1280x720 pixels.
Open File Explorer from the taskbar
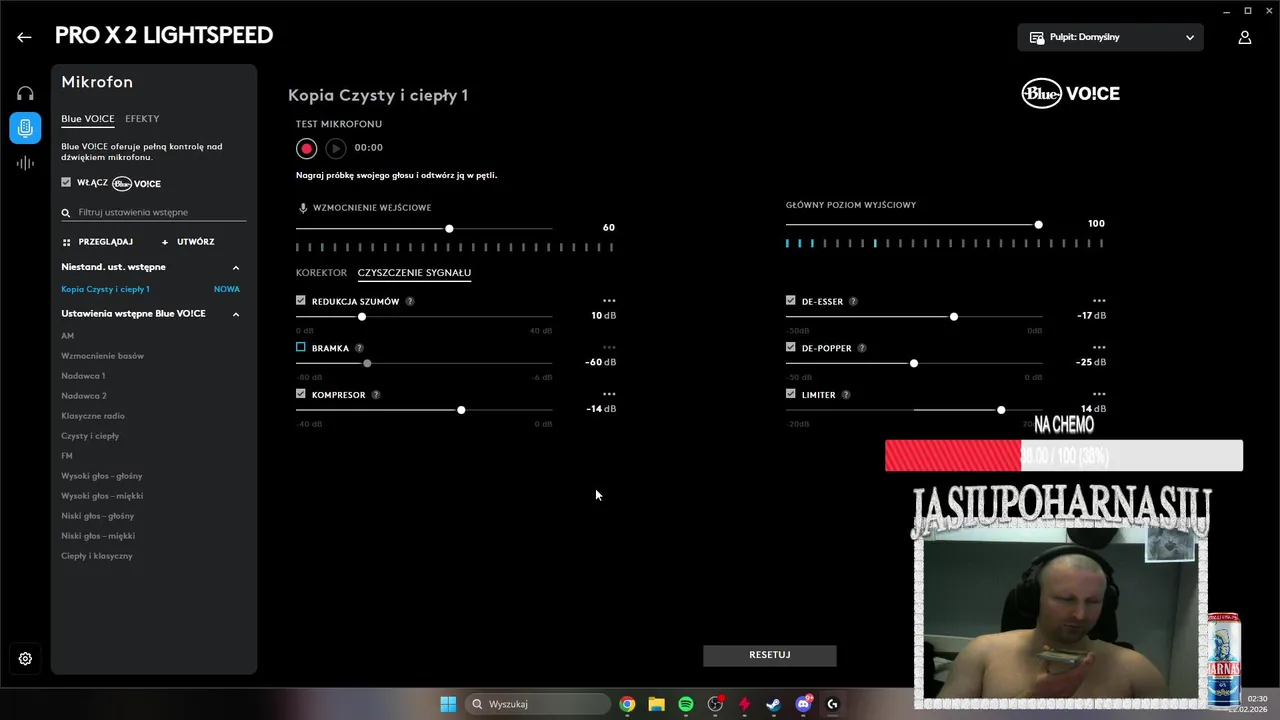(656, 704)
